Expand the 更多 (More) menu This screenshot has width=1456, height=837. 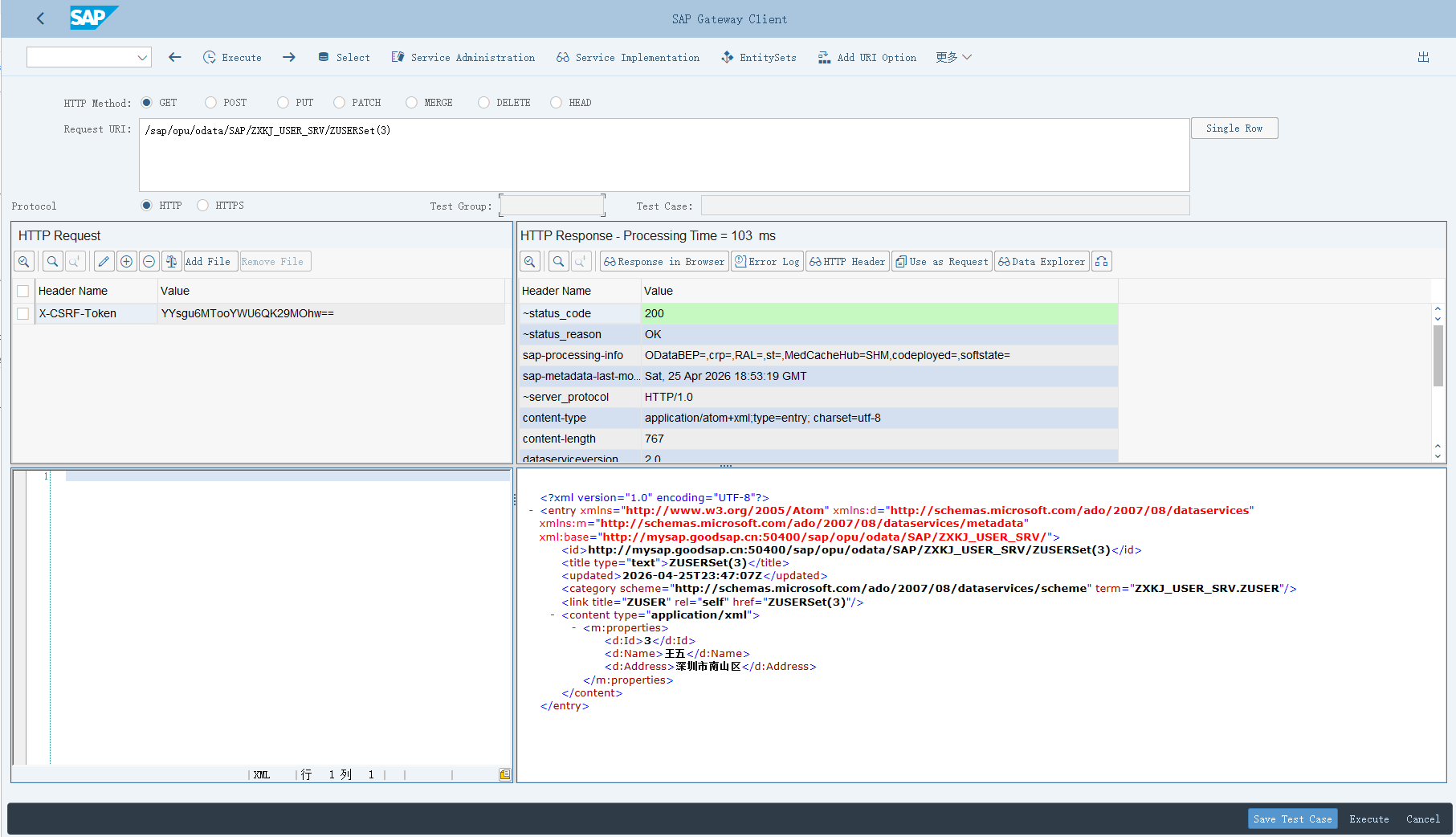pyautogui.click(x=953, y=57)
